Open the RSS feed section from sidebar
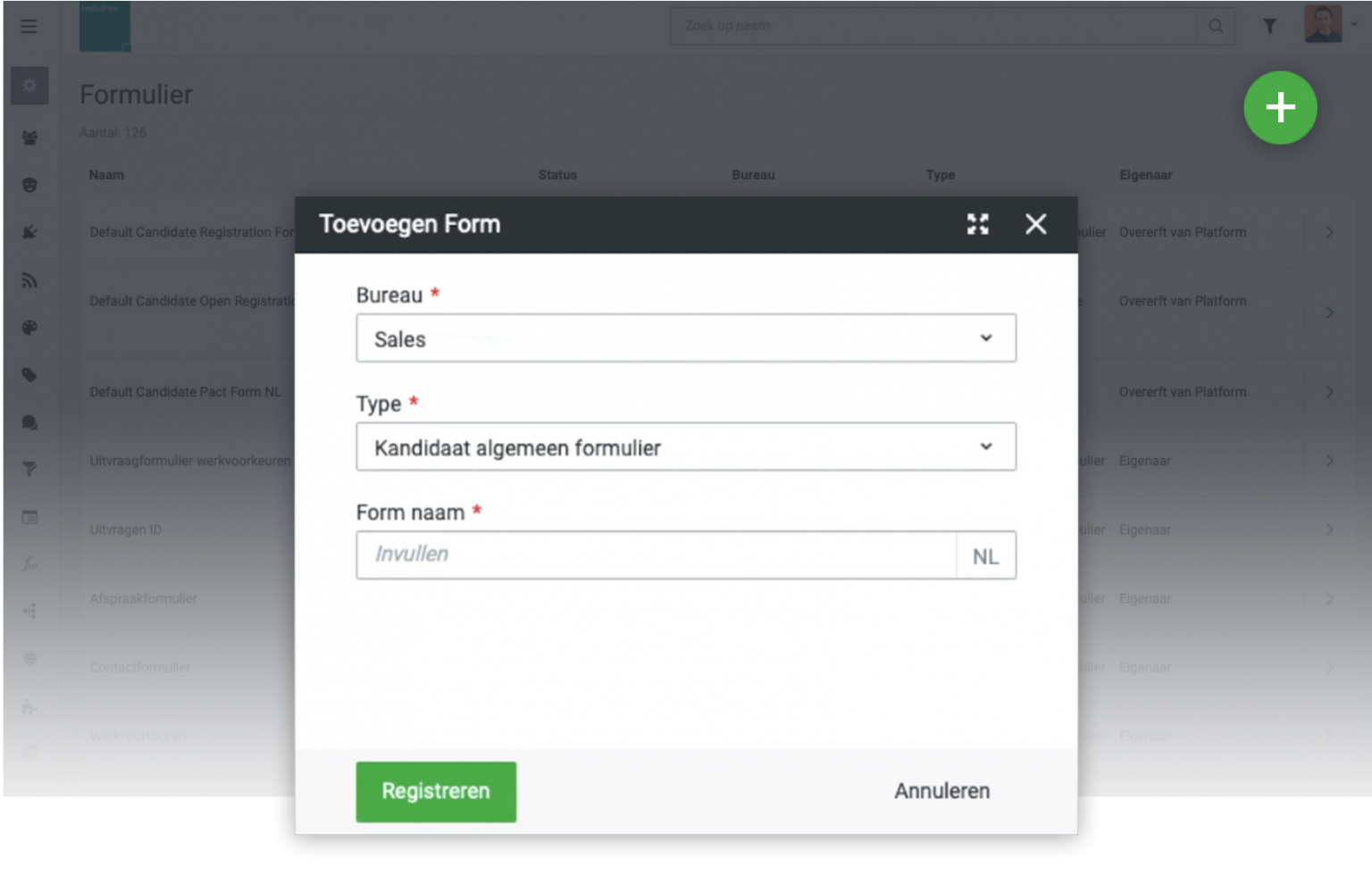The image size is (1372, 884). click(x=29, y=279)
